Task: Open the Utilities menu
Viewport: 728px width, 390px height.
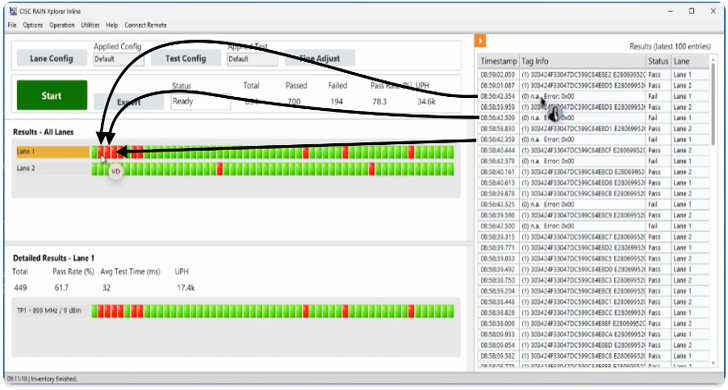Action: 90,25
